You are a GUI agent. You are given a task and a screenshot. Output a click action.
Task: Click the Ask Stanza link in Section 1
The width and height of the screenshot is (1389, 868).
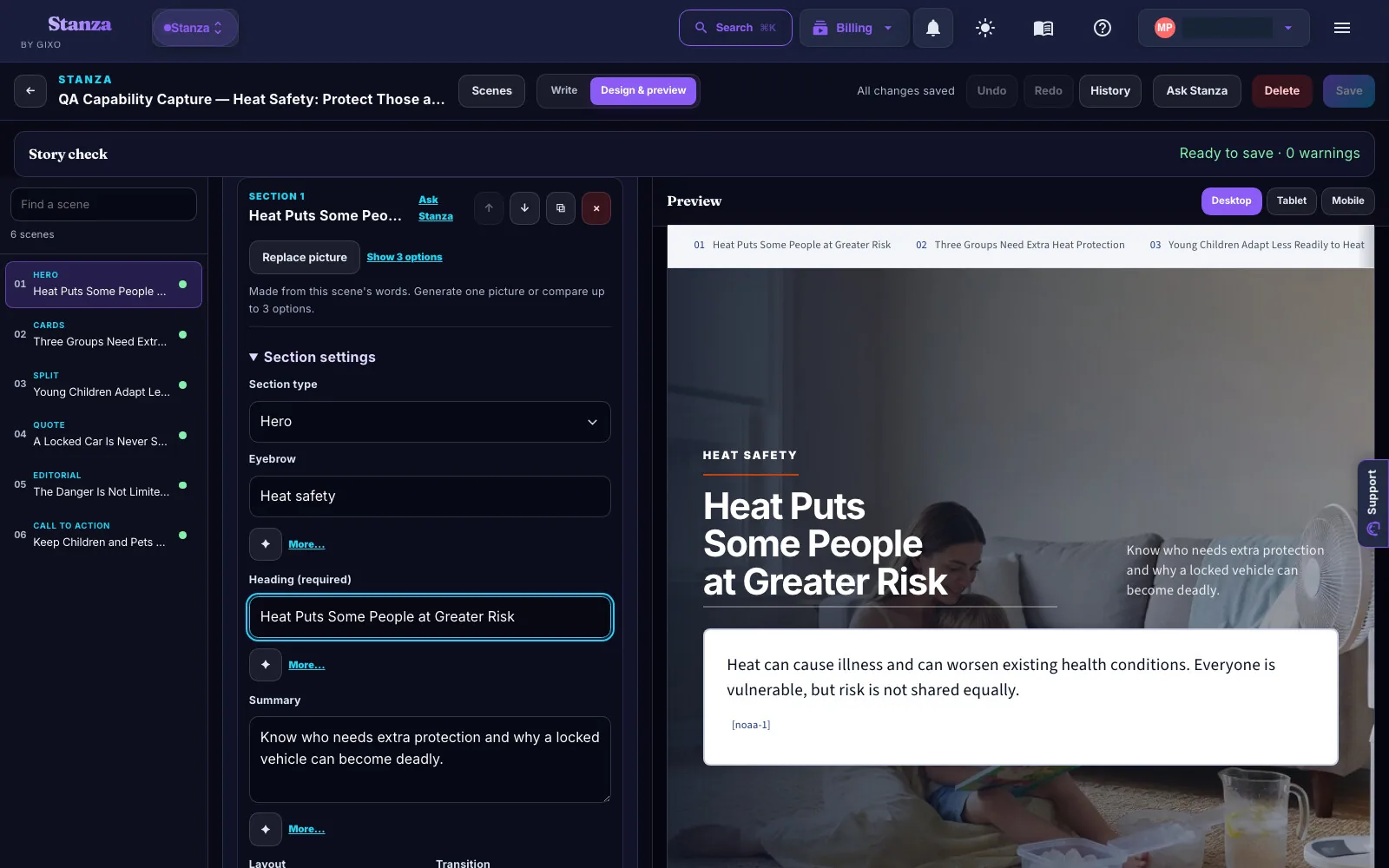click(436, 208)
